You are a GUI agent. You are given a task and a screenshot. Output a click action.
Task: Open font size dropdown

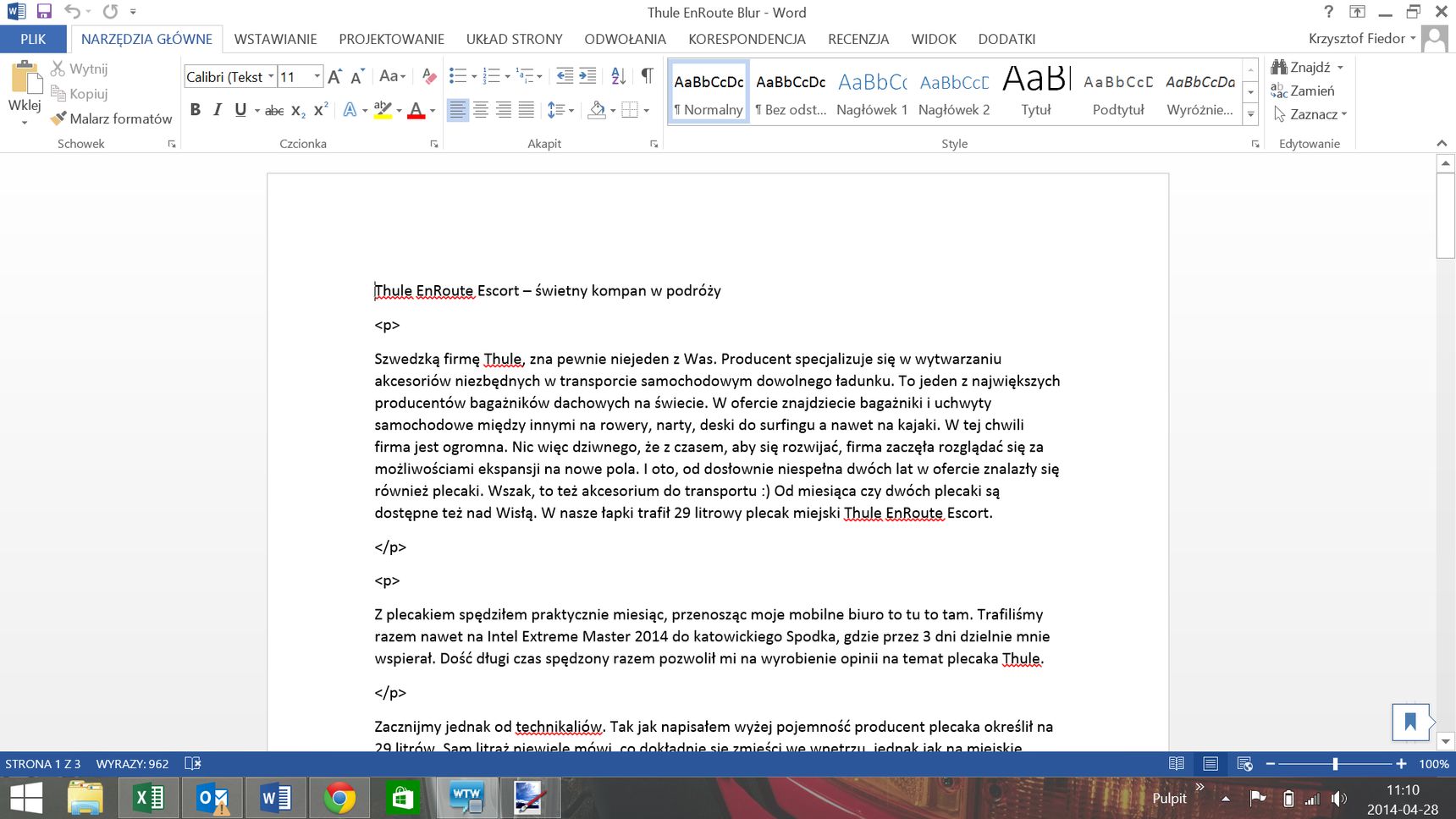317,77
